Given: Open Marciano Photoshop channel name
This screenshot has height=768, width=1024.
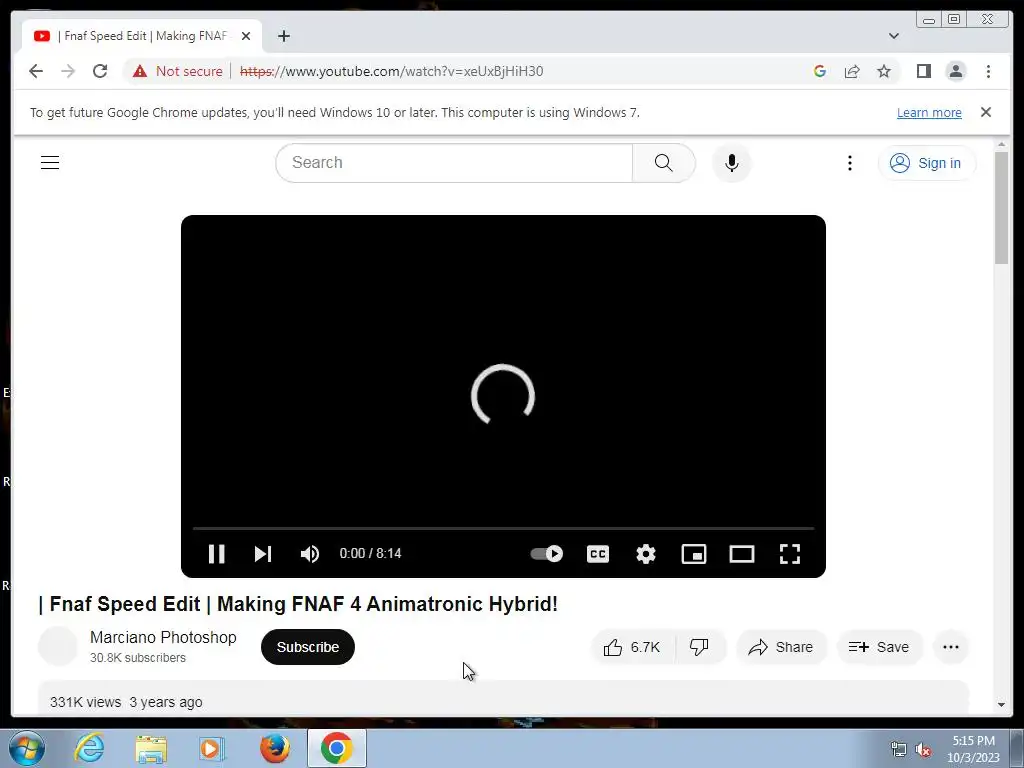Looking at the screenshot, I should click(163, 637).
